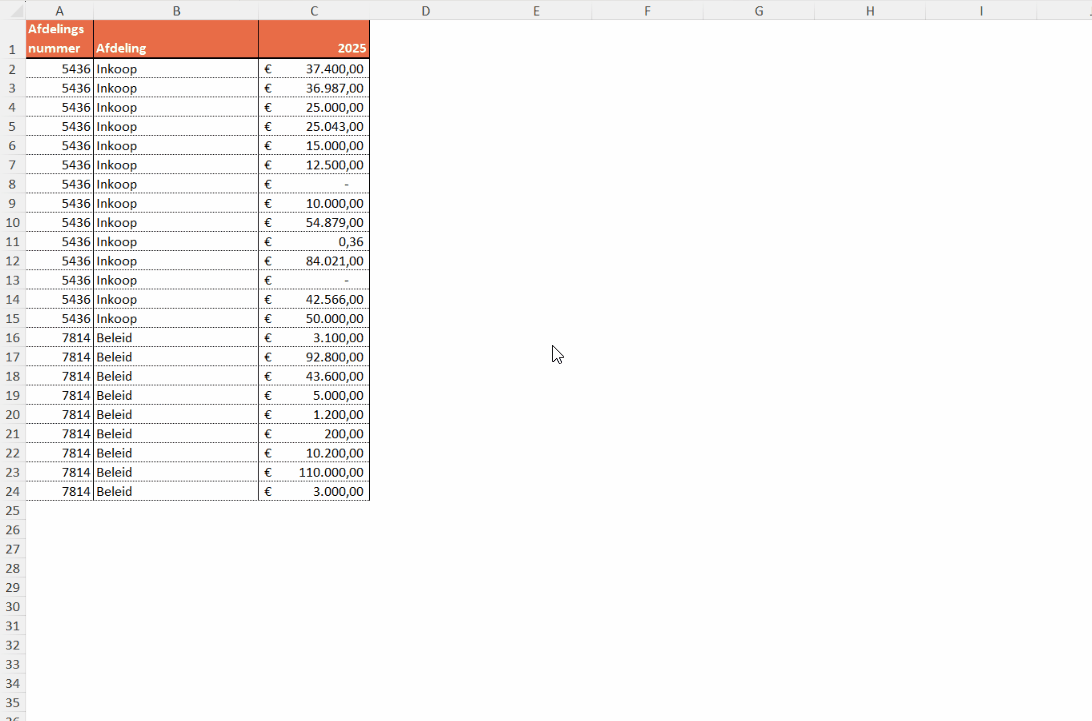
Task: Select row 1 by its row header
Action: tap(13, 39)
